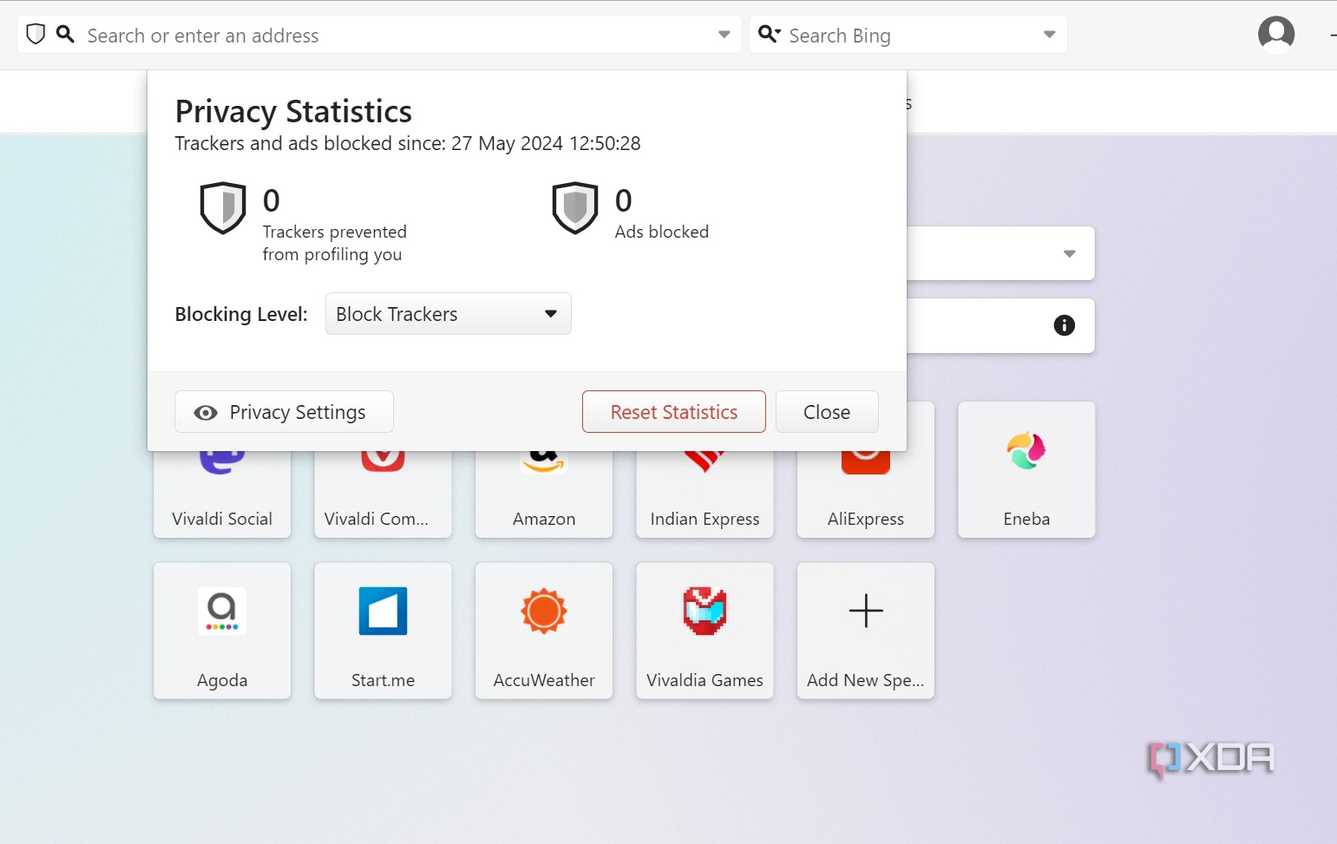Click the info circle icon on start page

pos(1064,325)
